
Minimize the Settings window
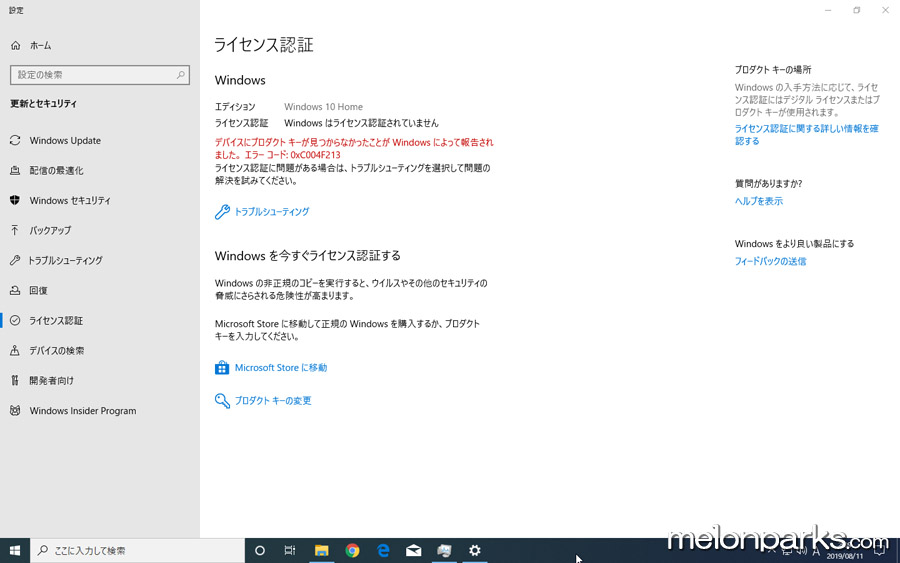click(x=828, y=10)
